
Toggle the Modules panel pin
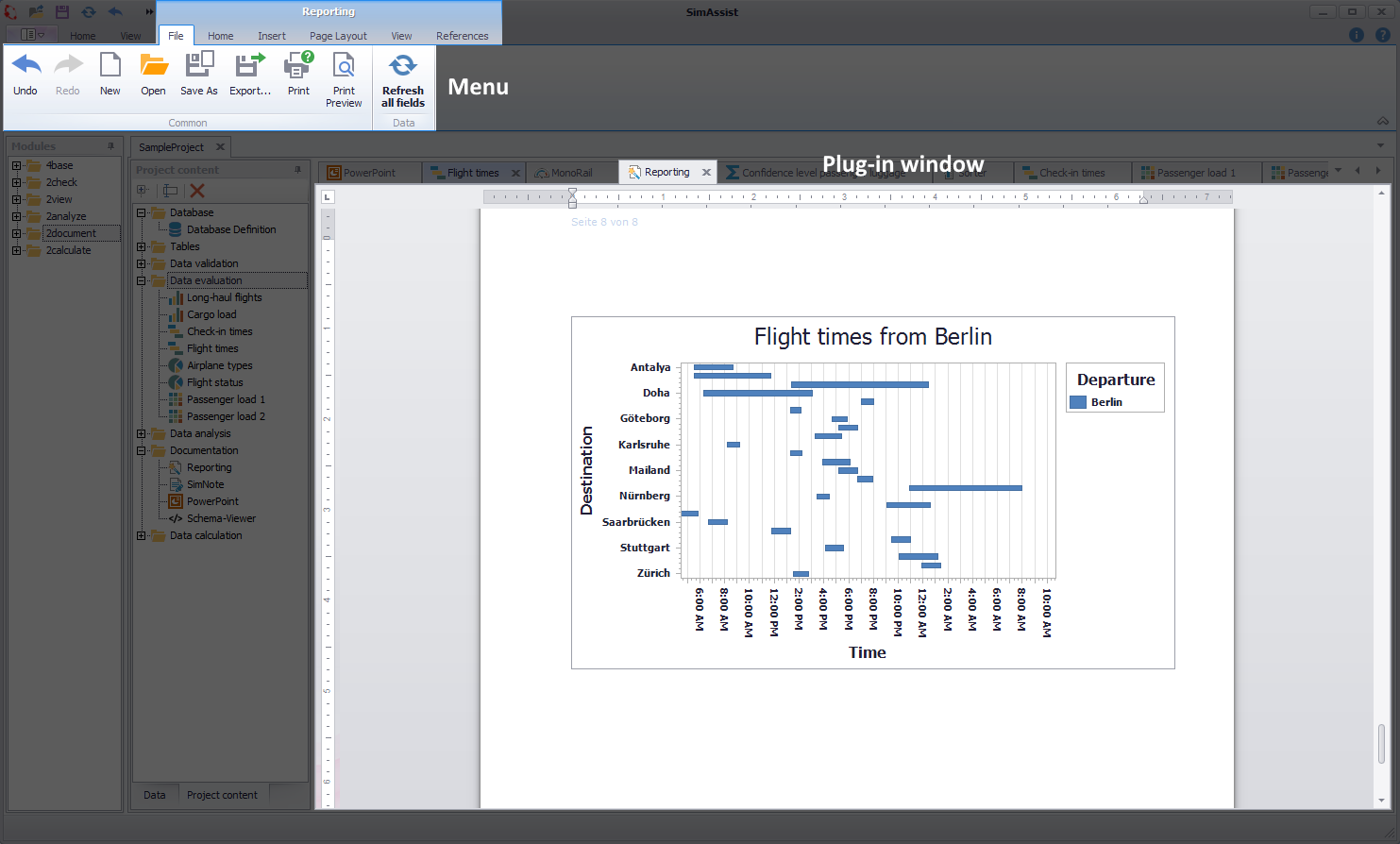(x=111, y=146)
